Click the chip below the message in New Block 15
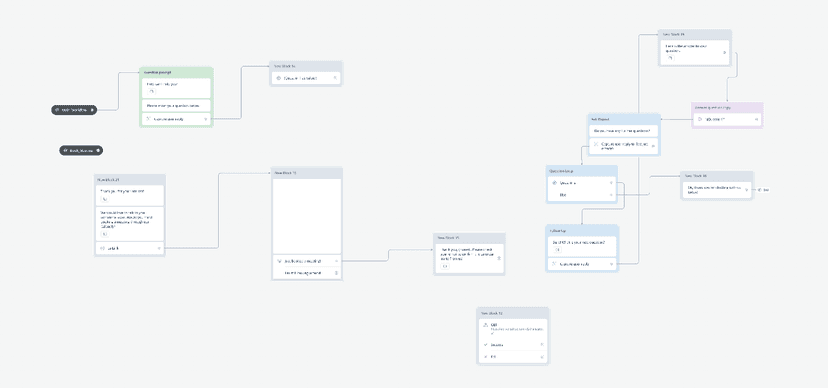The image size is (828, 388). [x=445, y=267]
